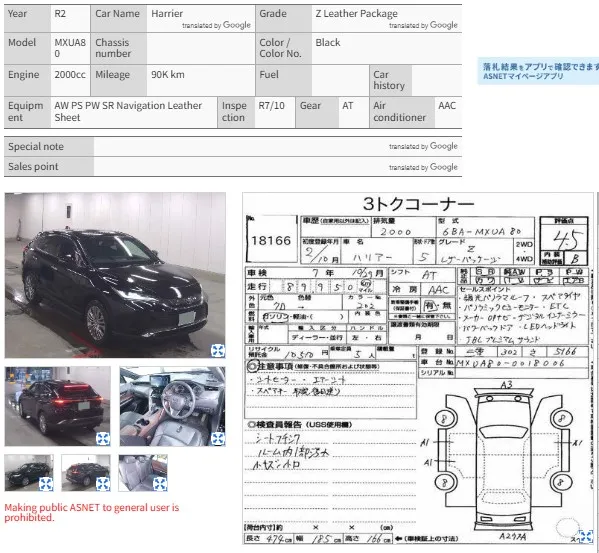Click Google translation credit in Grade cell
Viewport: 599px width, 553px height.
pyautogui.click(x=423, y=25)
